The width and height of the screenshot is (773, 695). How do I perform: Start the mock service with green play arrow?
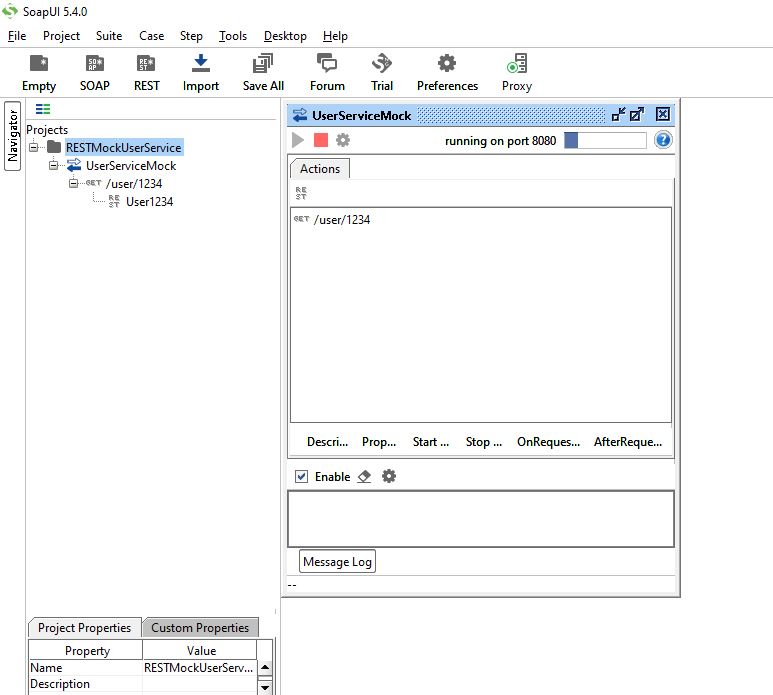point(298,140)
